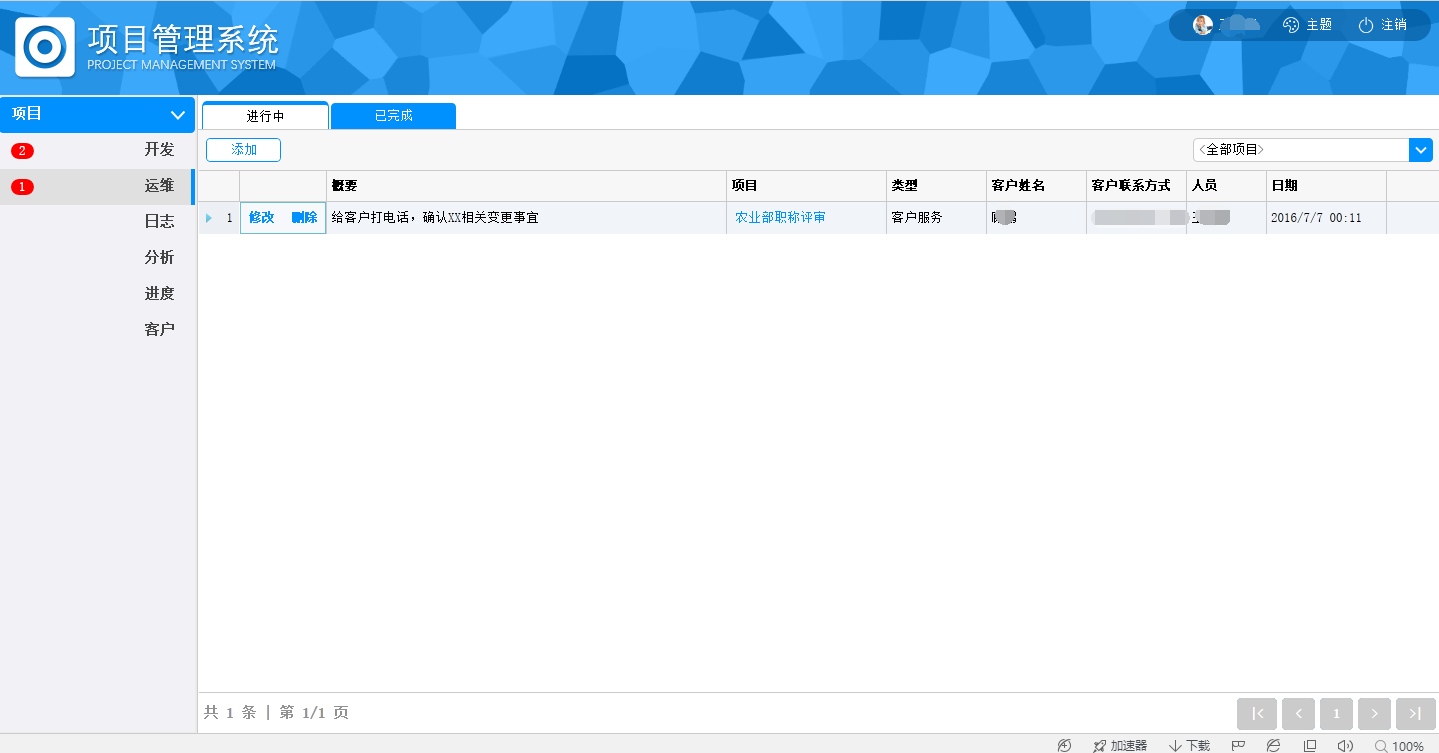The height and width of the screenshot is (753, 1439).
Task: Open 下载 downloads in status bar
Action: [x=1189, y=745]
